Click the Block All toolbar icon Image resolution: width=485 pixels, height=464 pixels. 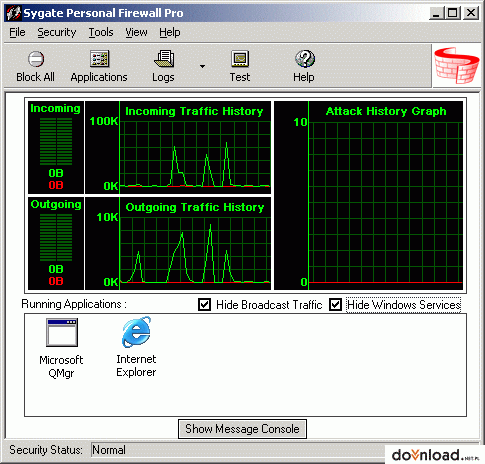pos(36,59)
